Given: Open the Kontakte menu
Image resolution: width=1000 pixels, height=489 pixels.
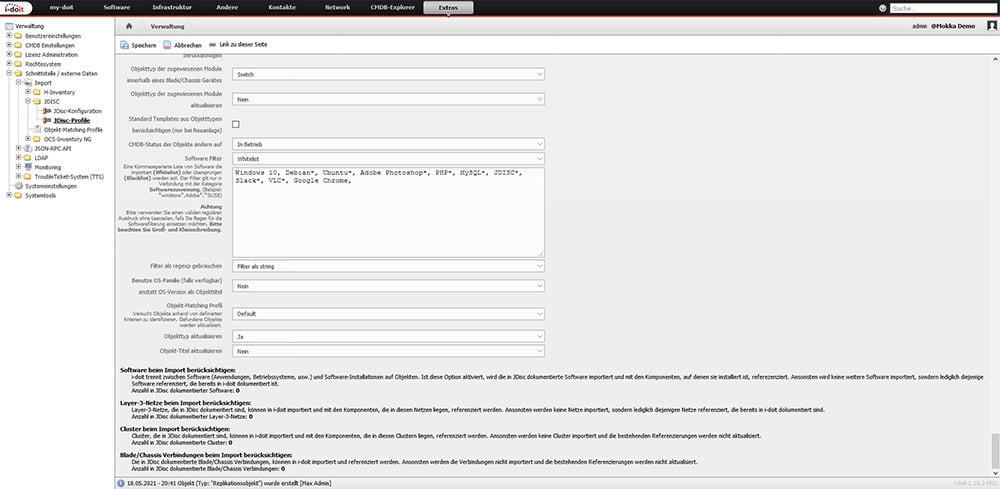Looking at the screenshot, I should [x=281, y=8].
